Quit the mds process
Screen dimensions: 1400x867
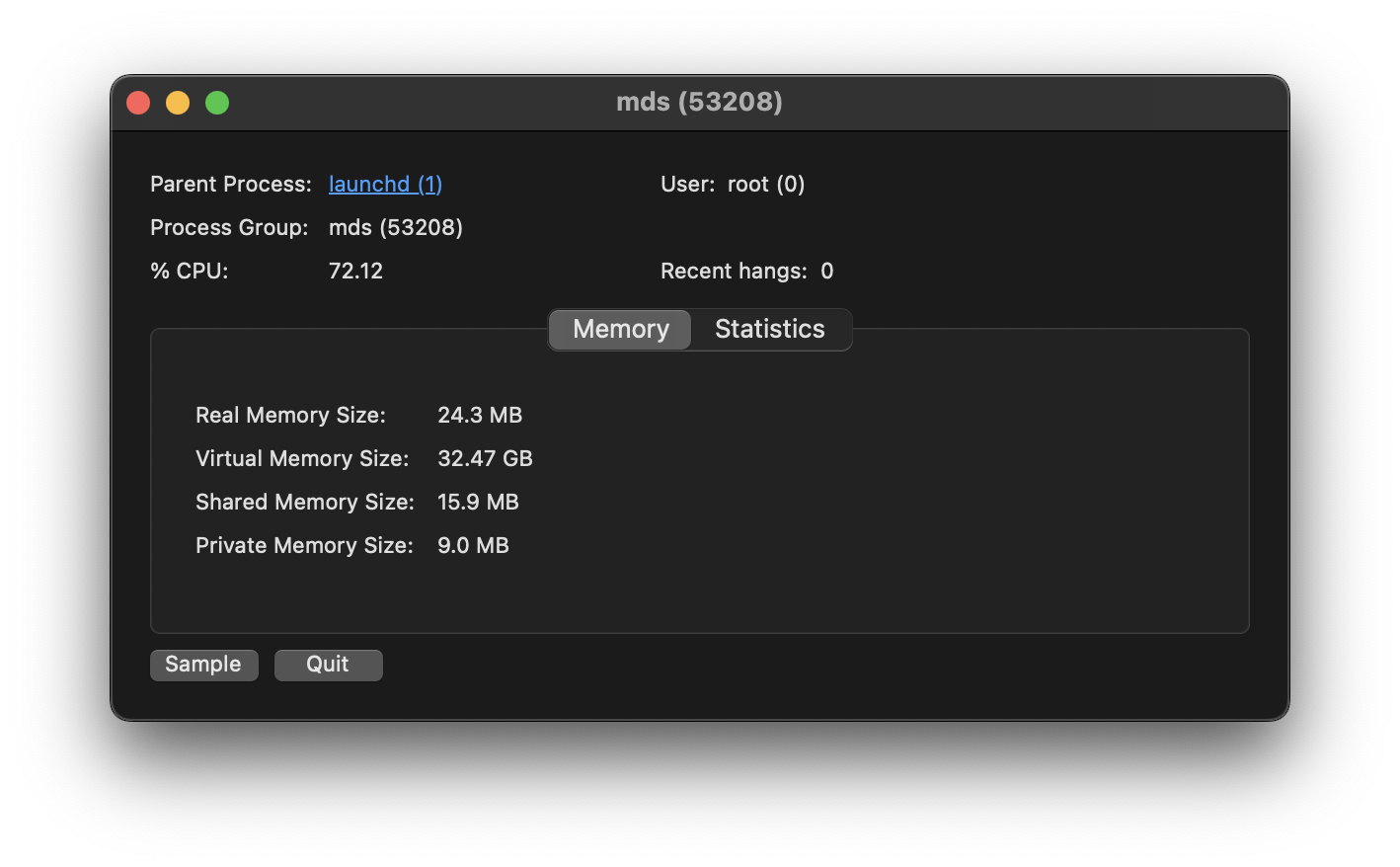pos(328,665)
